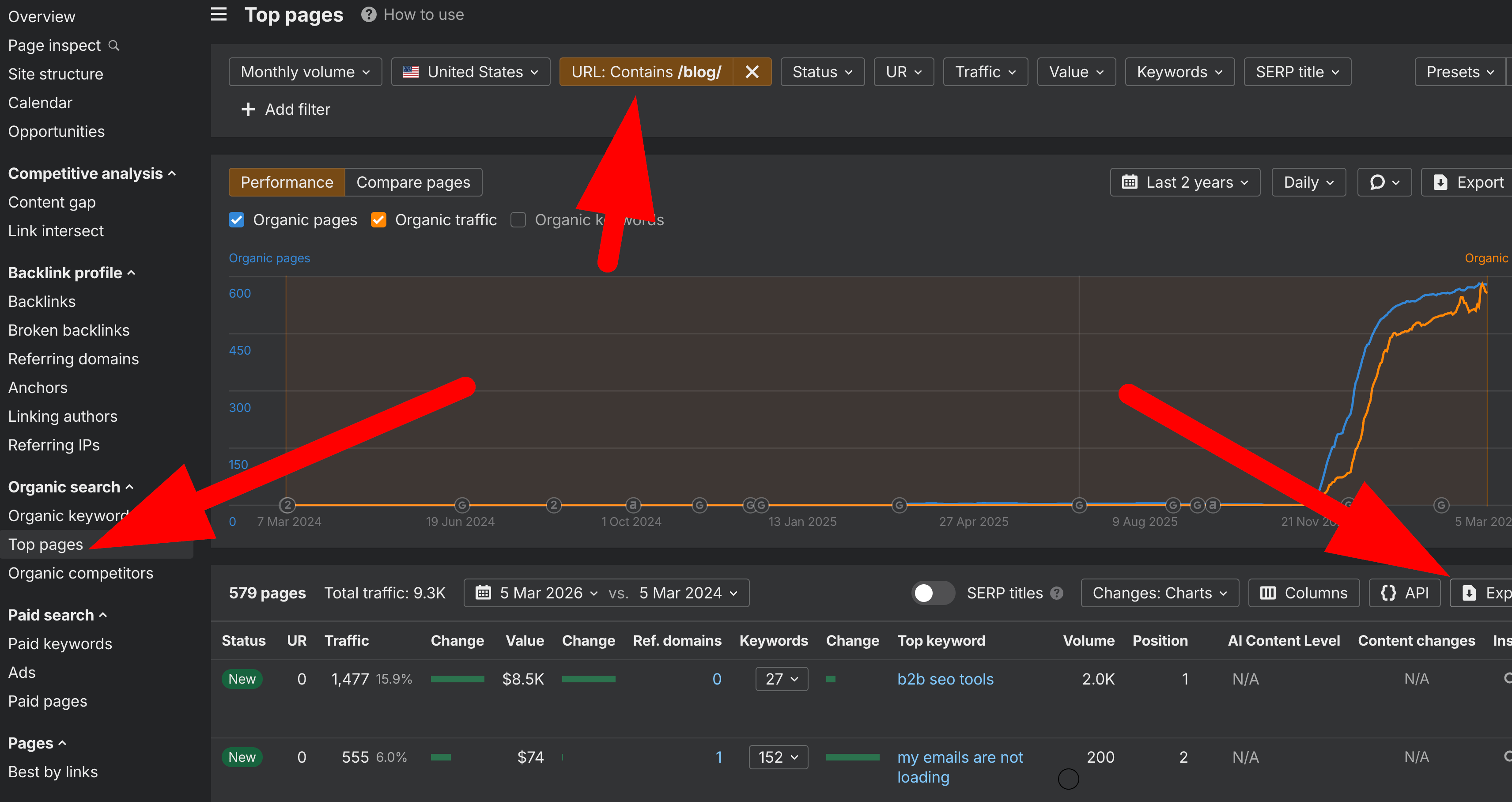Click the Columns layout button
1512x802 pixels.
[1304, 593]
